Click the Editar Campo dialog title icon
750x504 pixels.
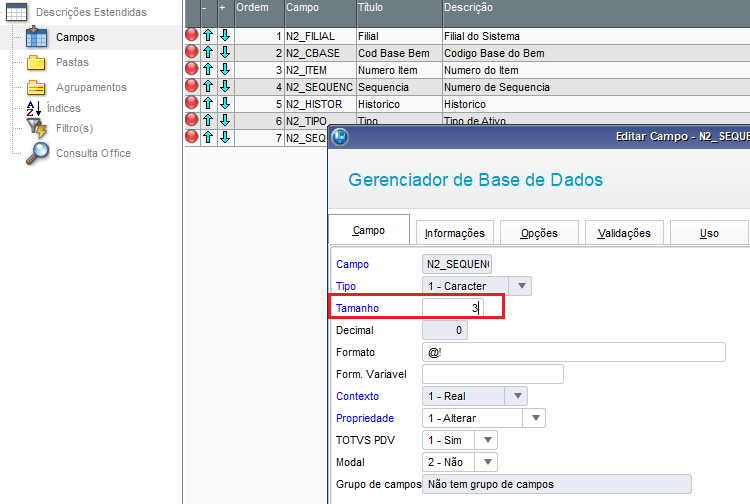point(340,137)
